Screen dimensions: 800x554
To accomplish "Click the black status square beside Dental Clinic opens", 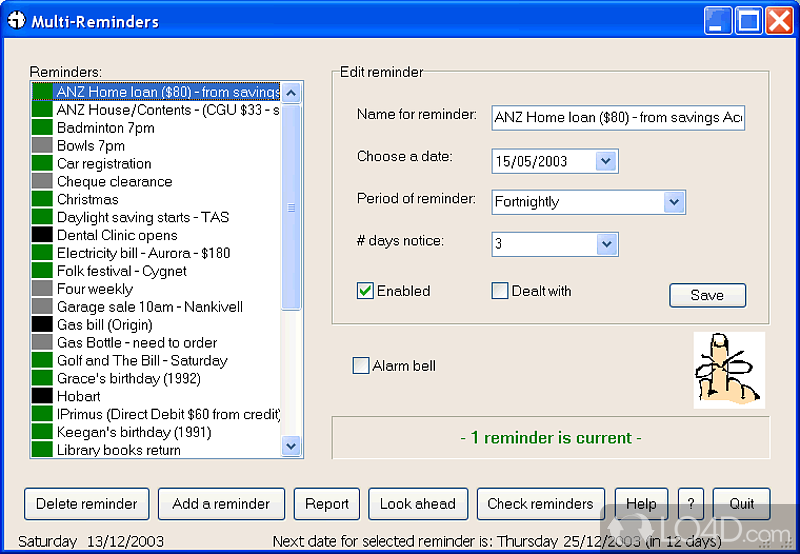I will point(42,235).
